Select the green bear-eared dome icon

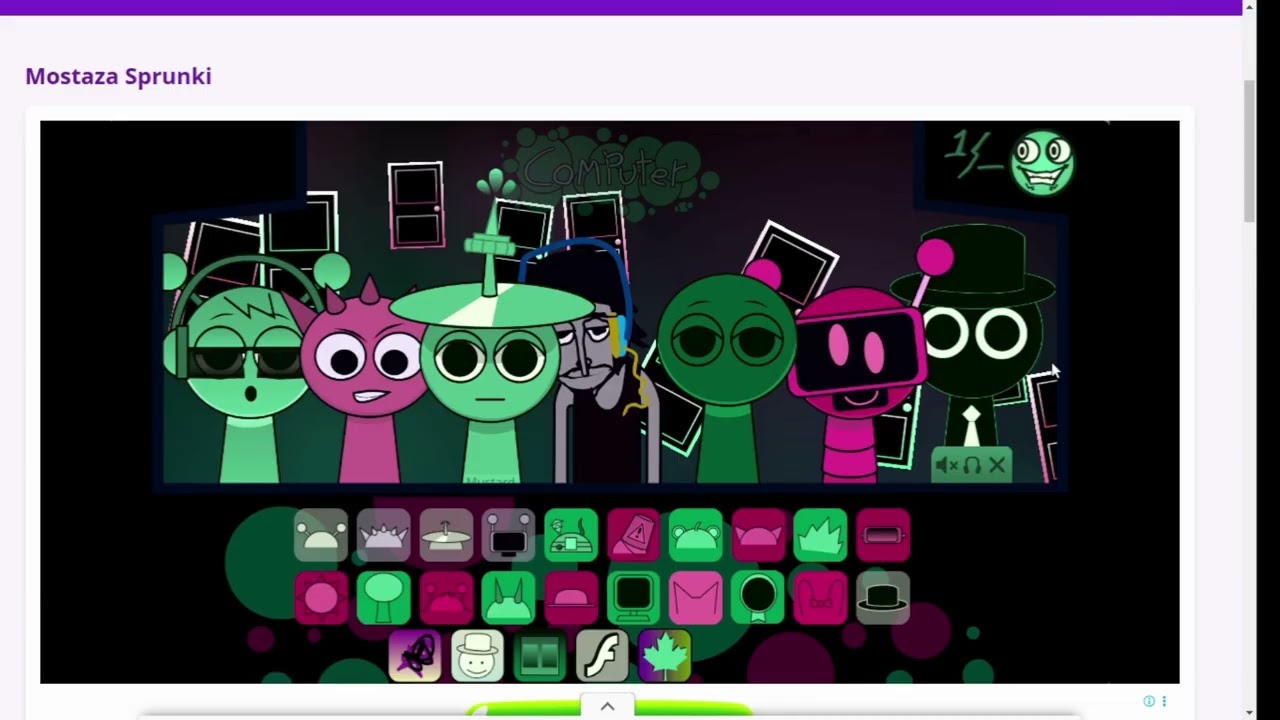click(696, 535)
